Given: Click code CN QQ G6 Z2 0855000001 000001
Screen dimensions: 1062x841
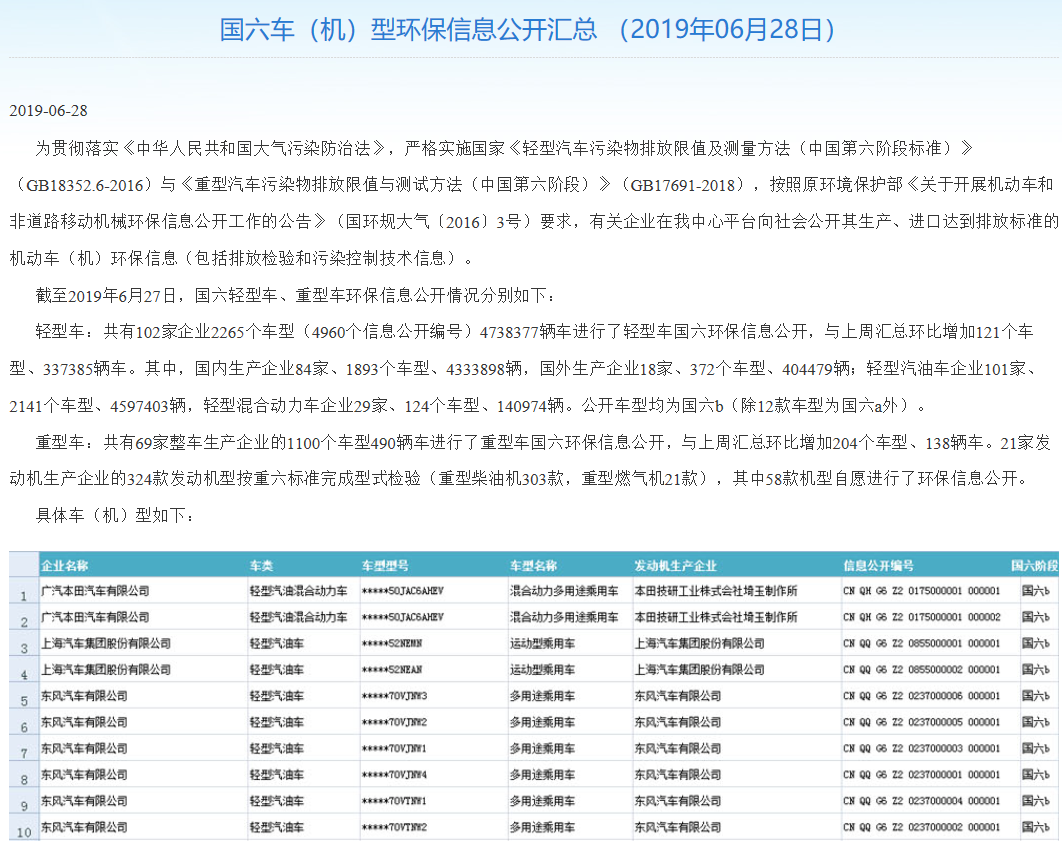Looking at the screenshot, I should click(921, 643).
